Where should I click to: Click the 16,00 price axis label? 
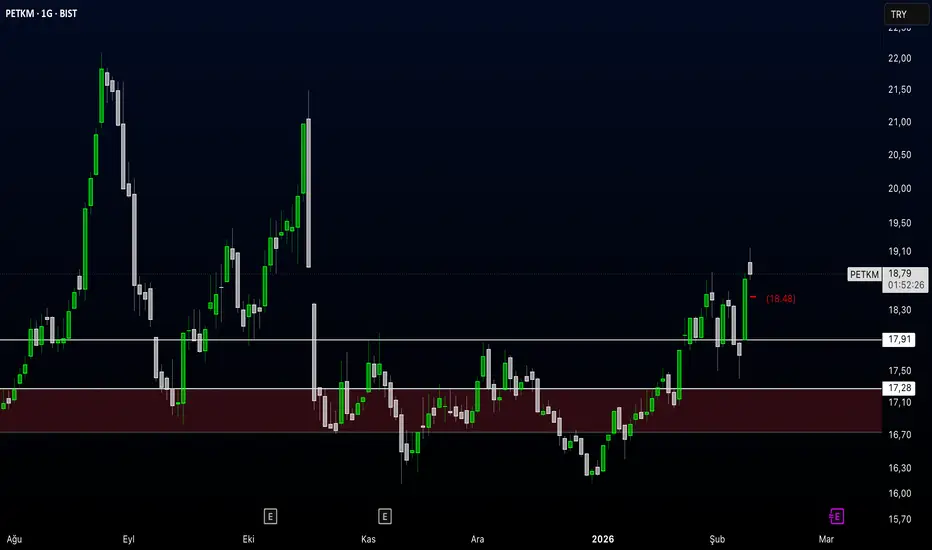click(x=899, y=494)
